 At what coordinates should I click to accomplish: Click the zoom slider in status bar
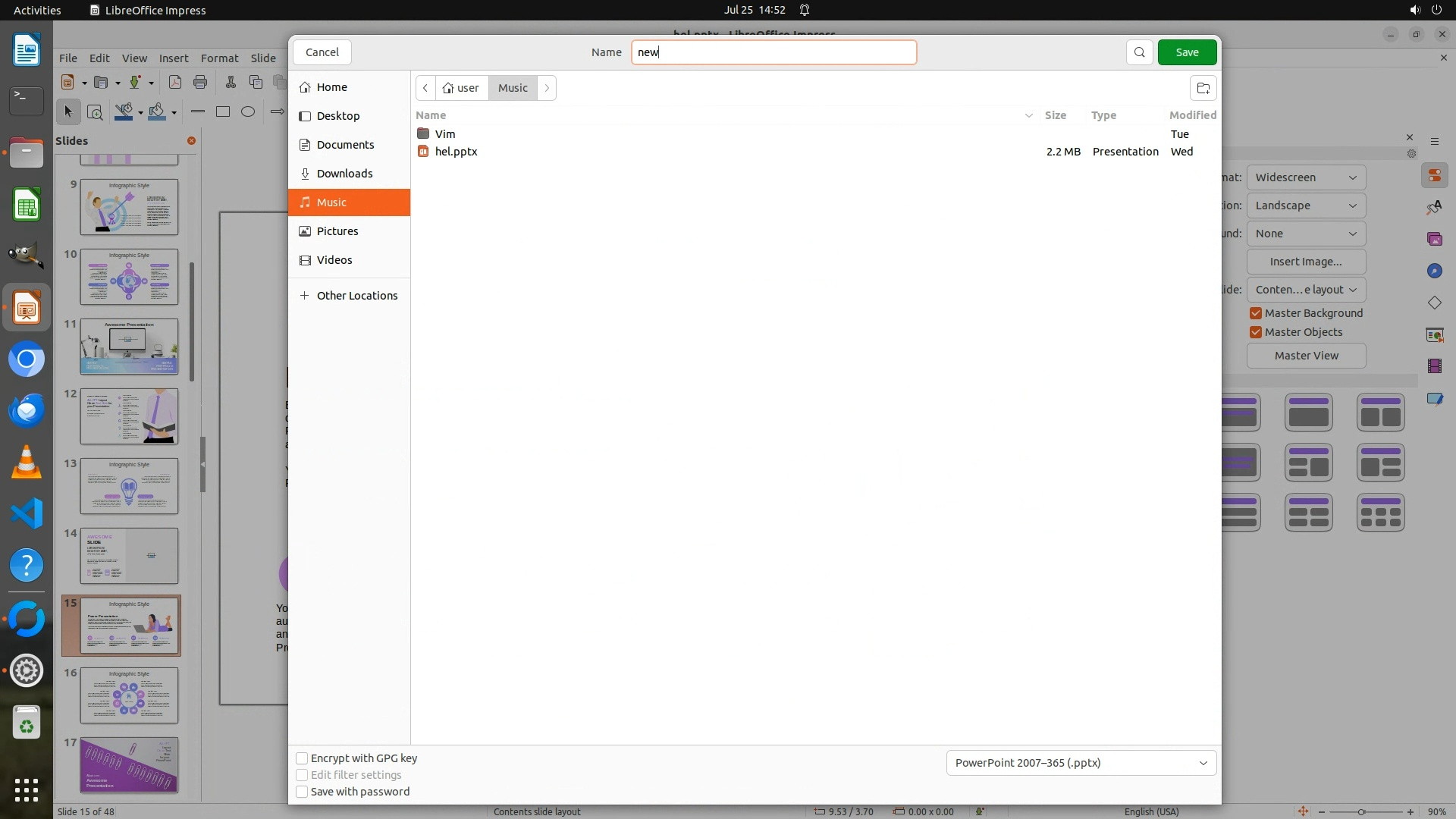tap(1361, 811)
